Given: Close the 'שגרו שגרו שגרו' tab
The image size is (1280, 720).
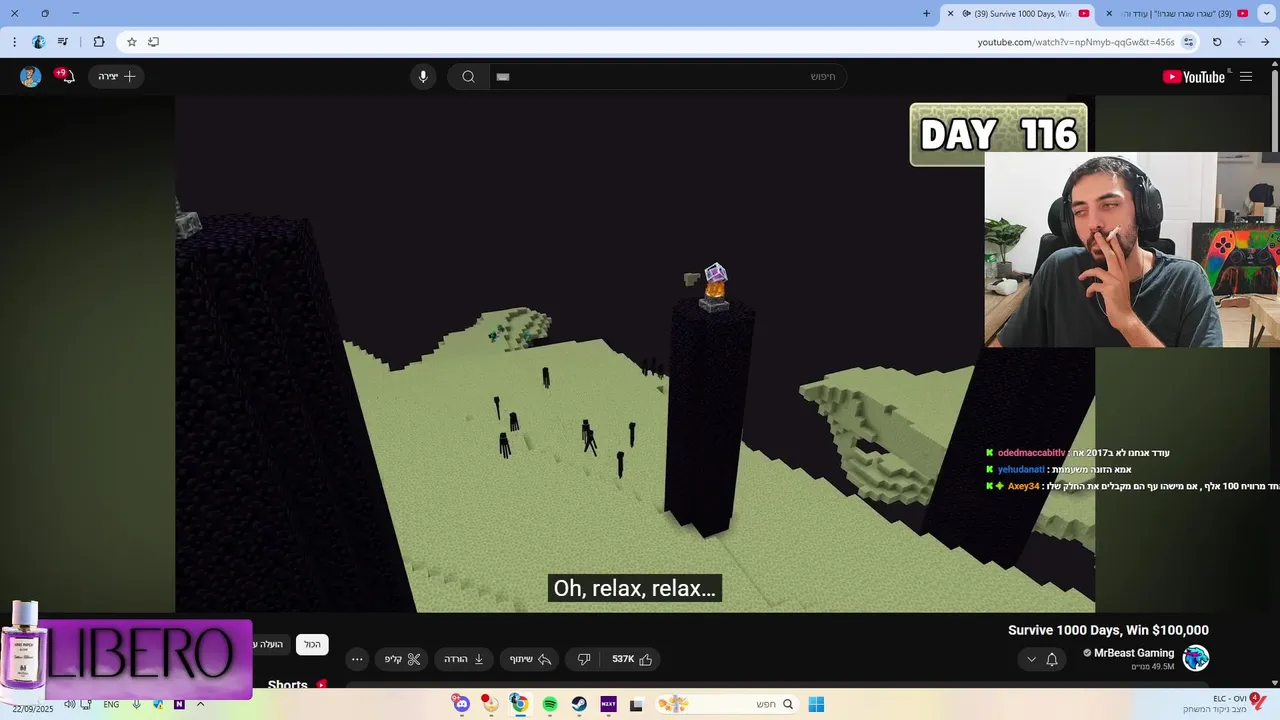Looking at the screenshot, I should point(1109,13).
